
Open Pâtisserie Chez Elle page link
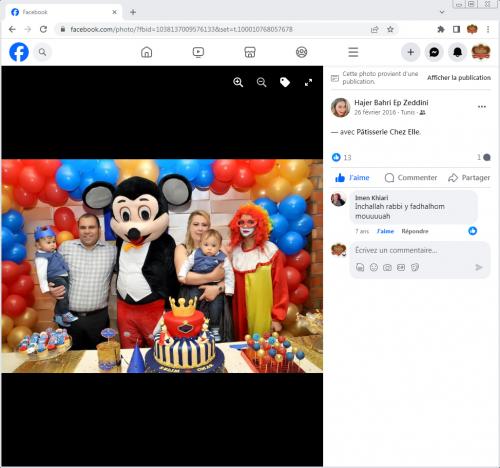pyautogui.click(x=388, y=132)
